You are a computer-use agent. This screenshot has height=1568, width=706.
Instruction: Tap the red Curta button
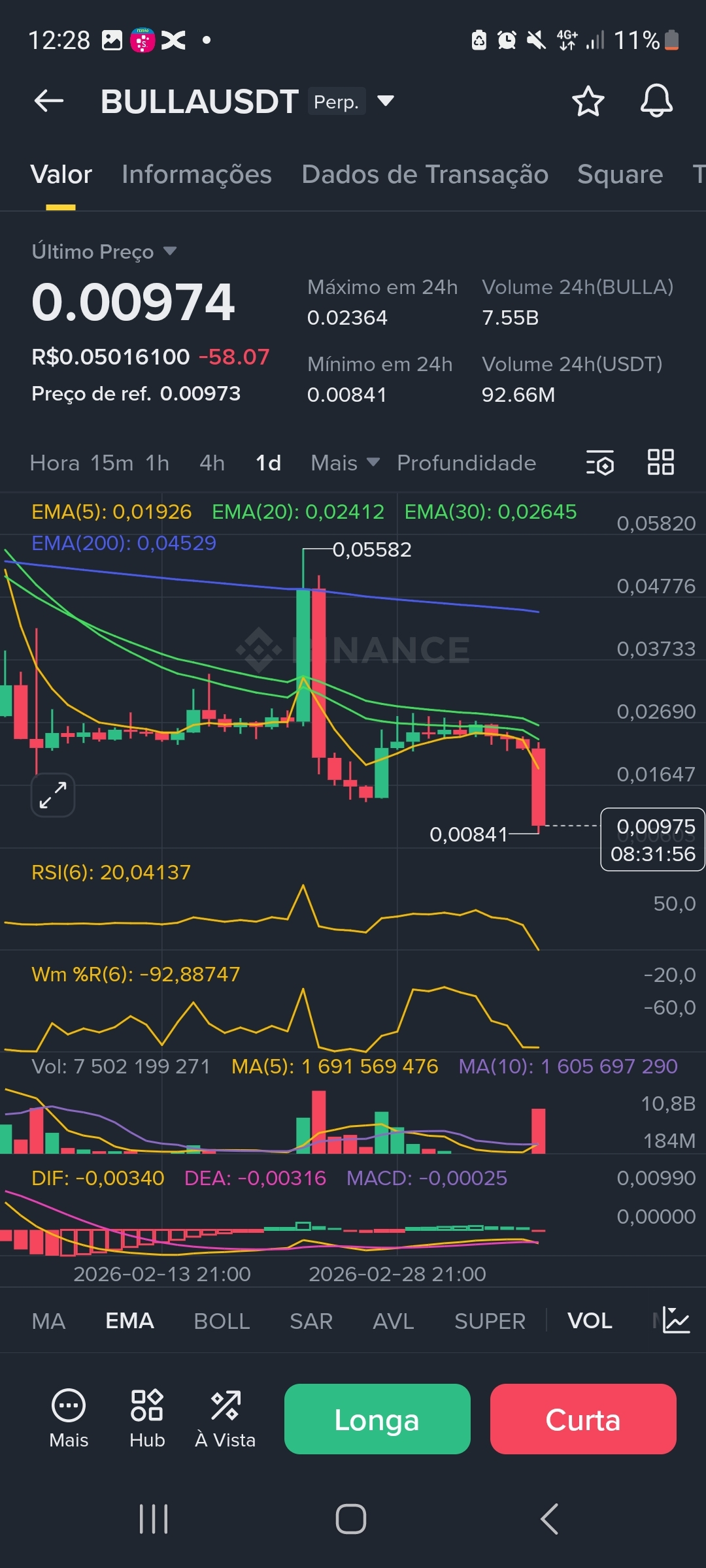point(583,1419)
